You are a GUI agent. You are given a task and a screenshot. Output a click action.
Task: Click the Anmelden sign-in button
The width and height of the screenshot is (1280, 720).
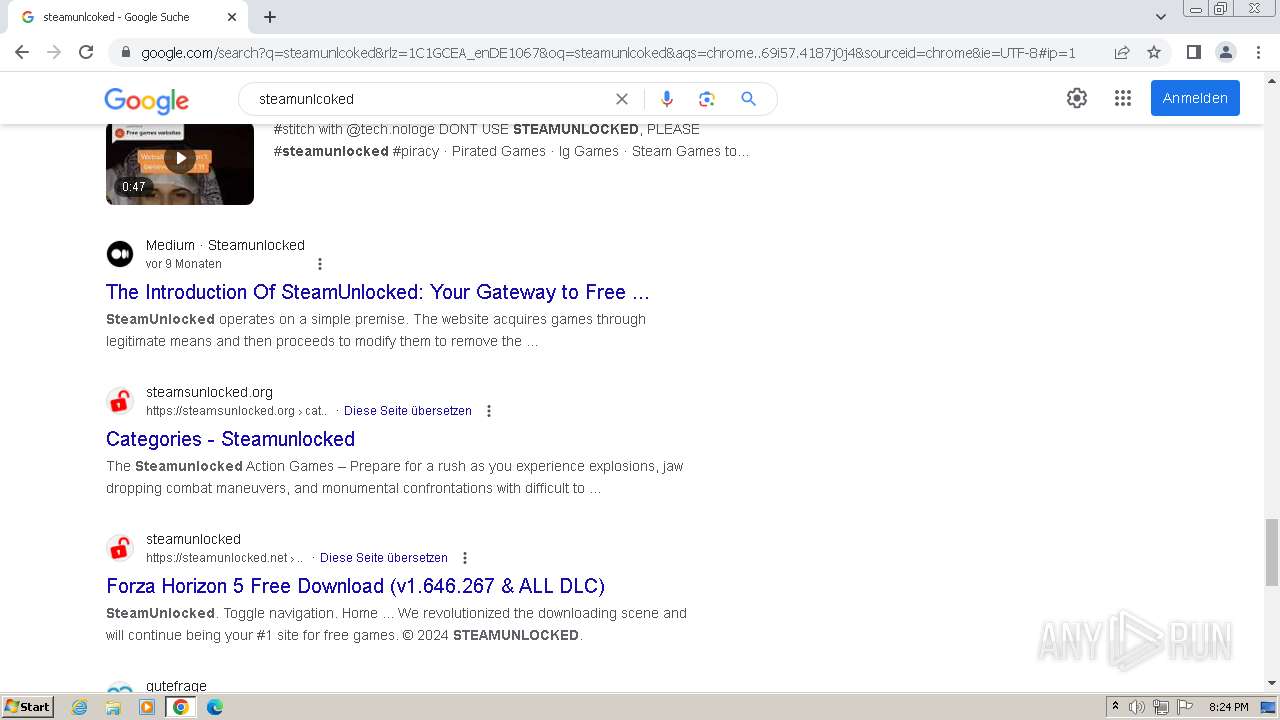1195,98
